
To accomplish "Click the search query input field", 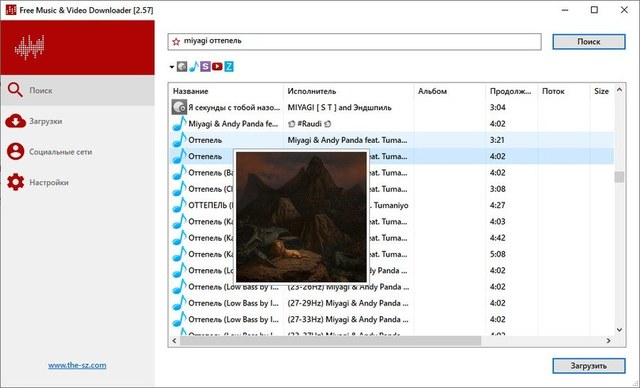I will click(x=354, y=42).
